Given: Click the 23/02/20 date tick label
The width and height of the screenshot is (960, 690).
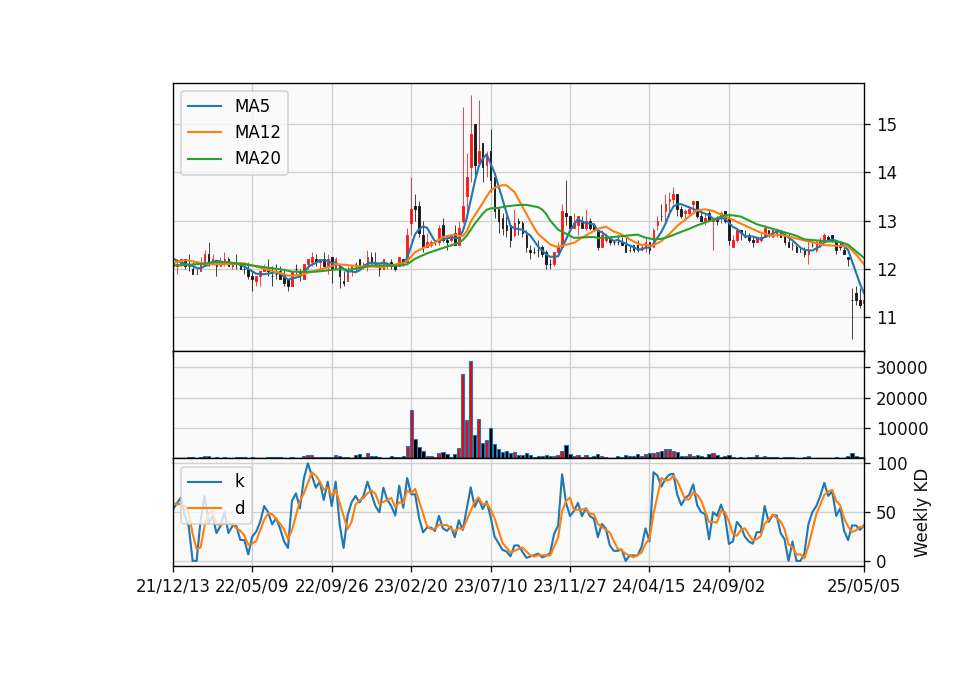Looking at the screenshot, I should click(x=411, y=587).
